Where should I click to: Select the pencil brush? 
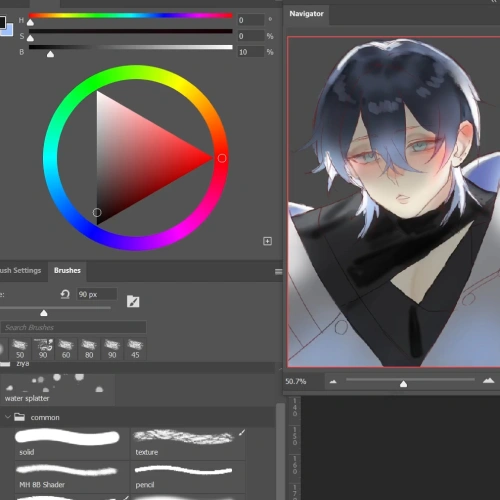[188, 477]
